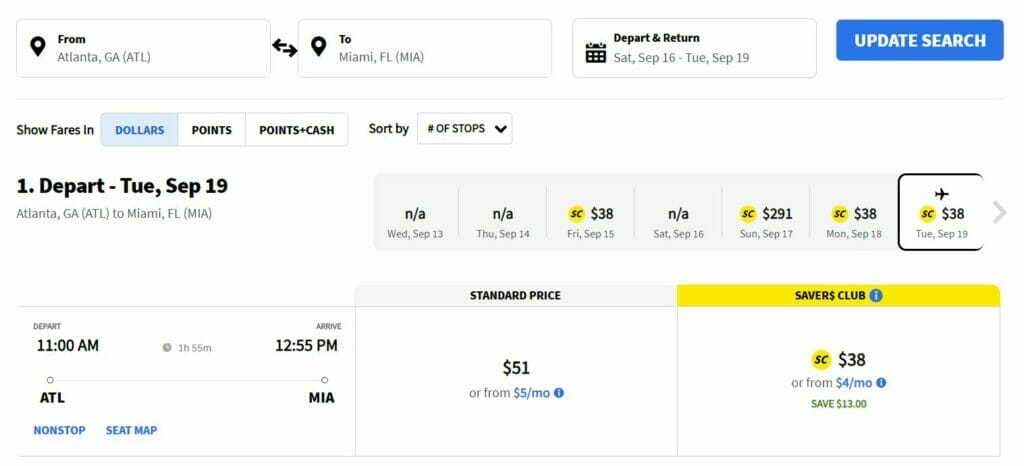Switch fare display to POINTS+CASH
This screenshot has height=466, width=1024.
click(296, 130)
